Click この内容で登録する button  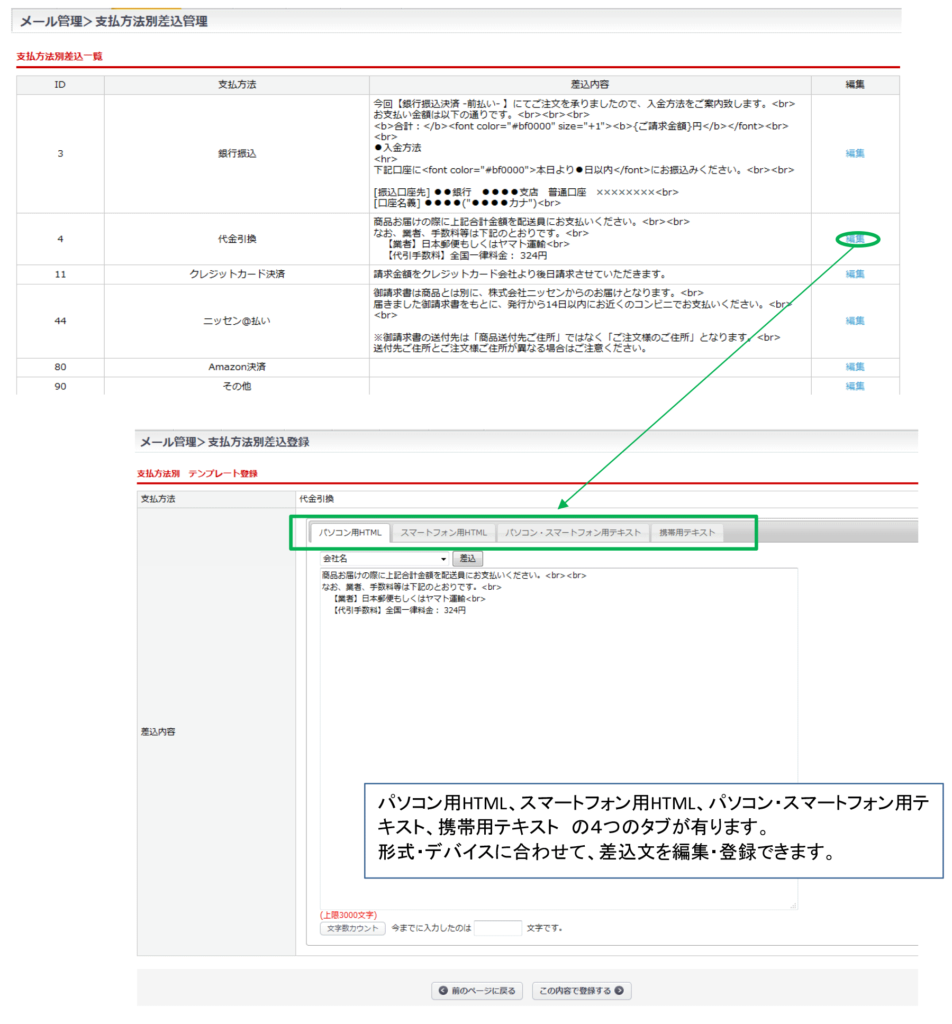click(x=581, y=991)
